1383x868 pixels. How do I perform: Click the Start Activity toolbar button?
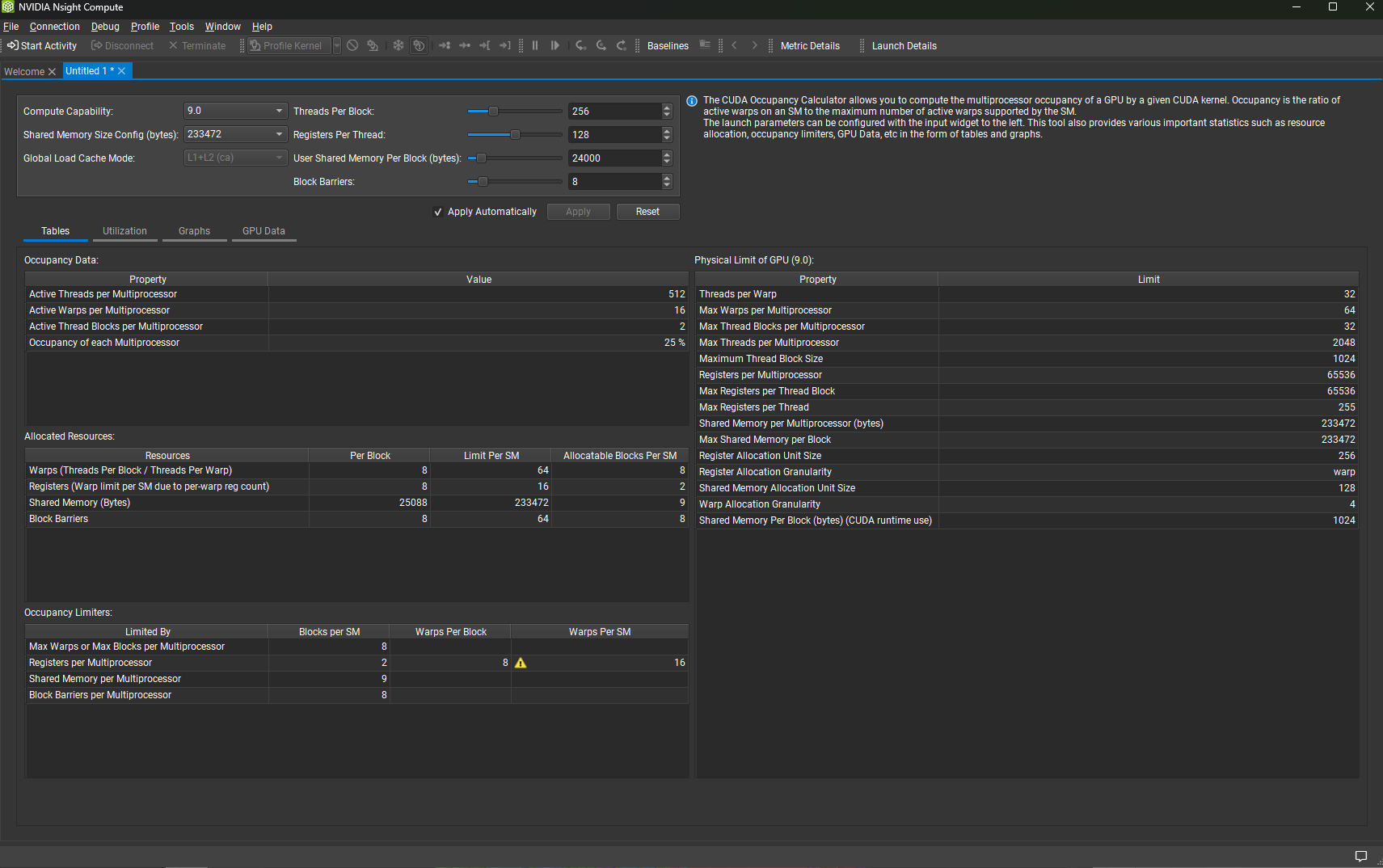click(42, 46)
